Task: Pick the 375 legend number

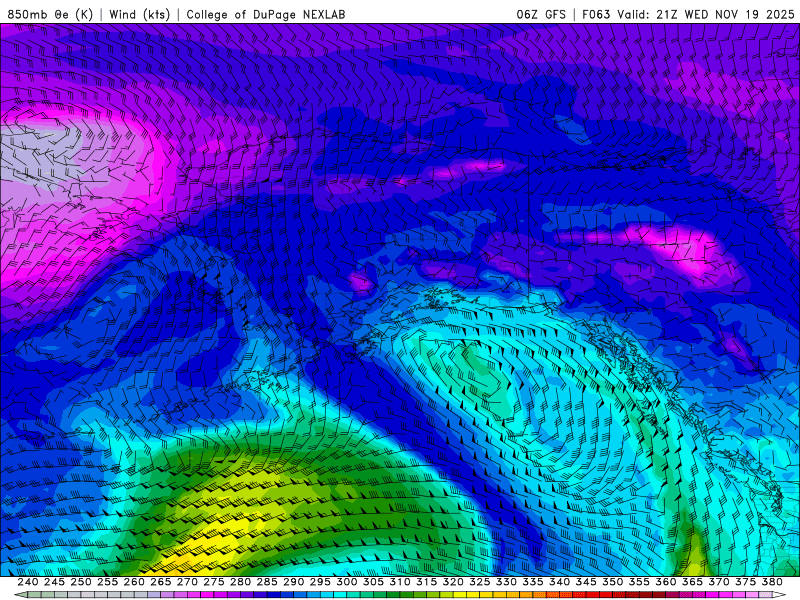Action: tap(745, 582)
